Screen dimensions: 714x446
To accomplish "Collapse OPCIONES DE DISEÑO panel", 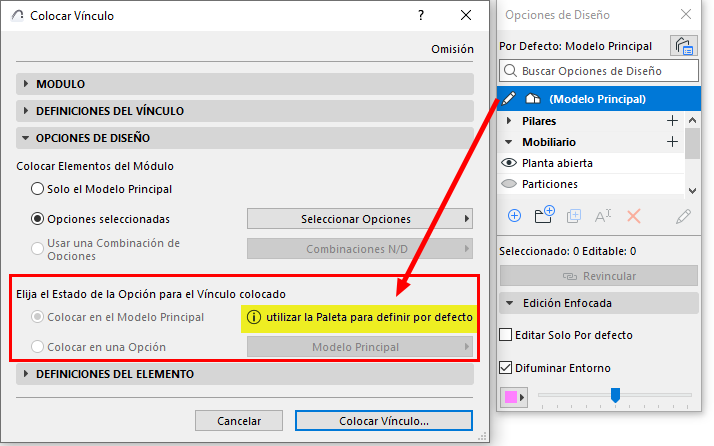I will 26,138.
